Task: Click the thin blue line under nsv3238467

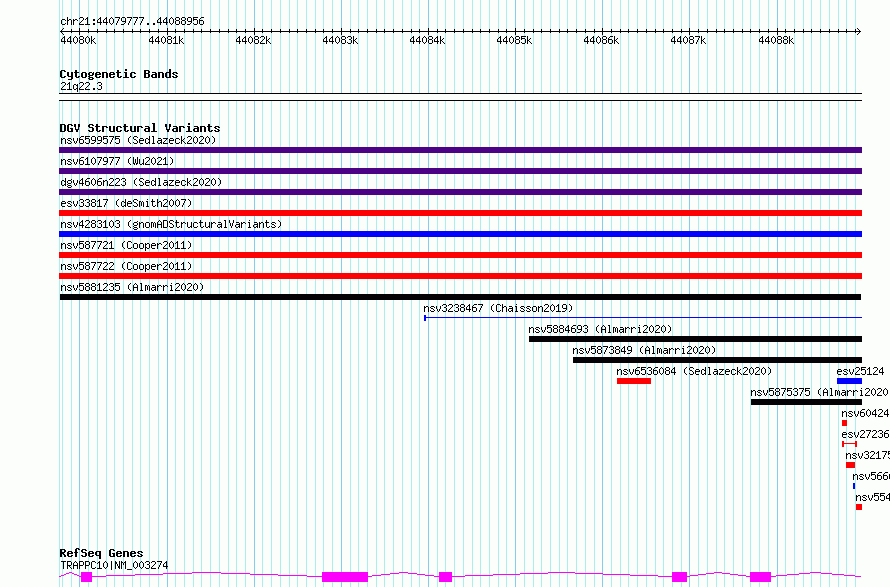Action: click(x=643, y=318)
